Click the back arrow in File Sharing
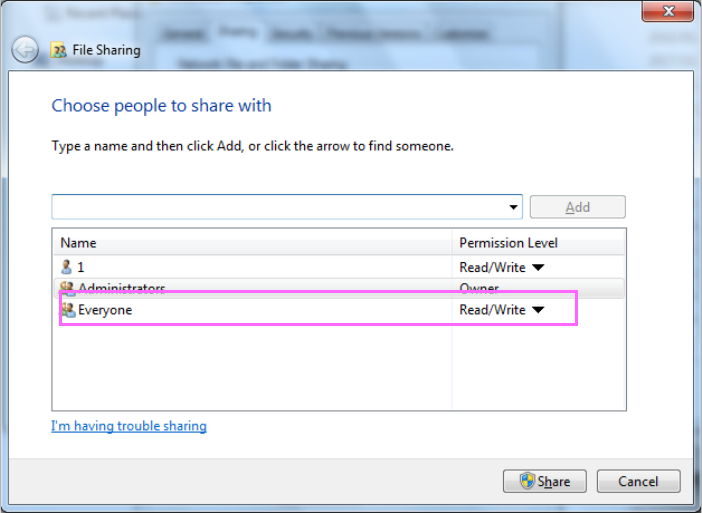The height and width of the screenshot is (513, 702). 25,50
